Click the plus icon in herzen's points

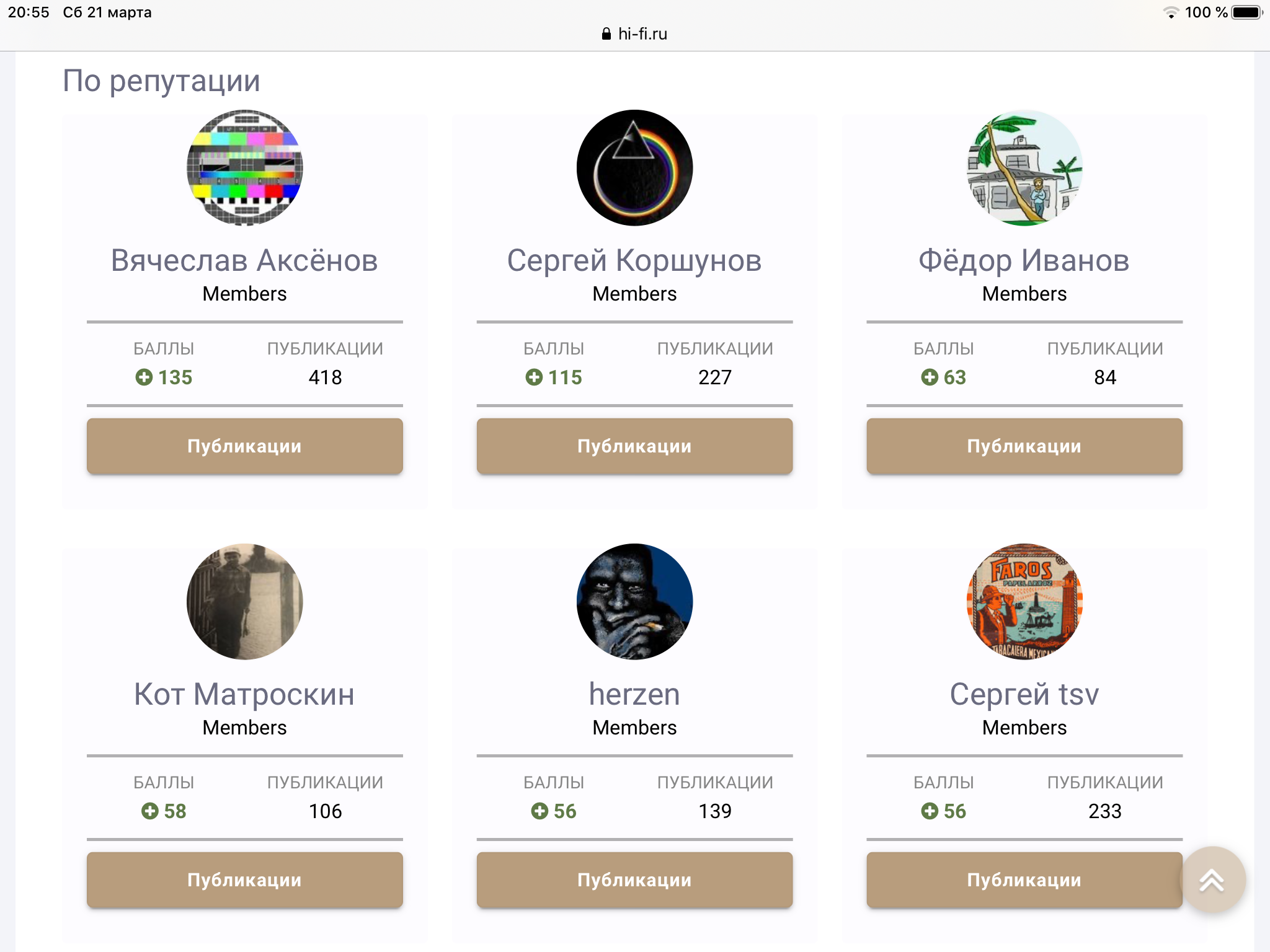coord(540,811)
